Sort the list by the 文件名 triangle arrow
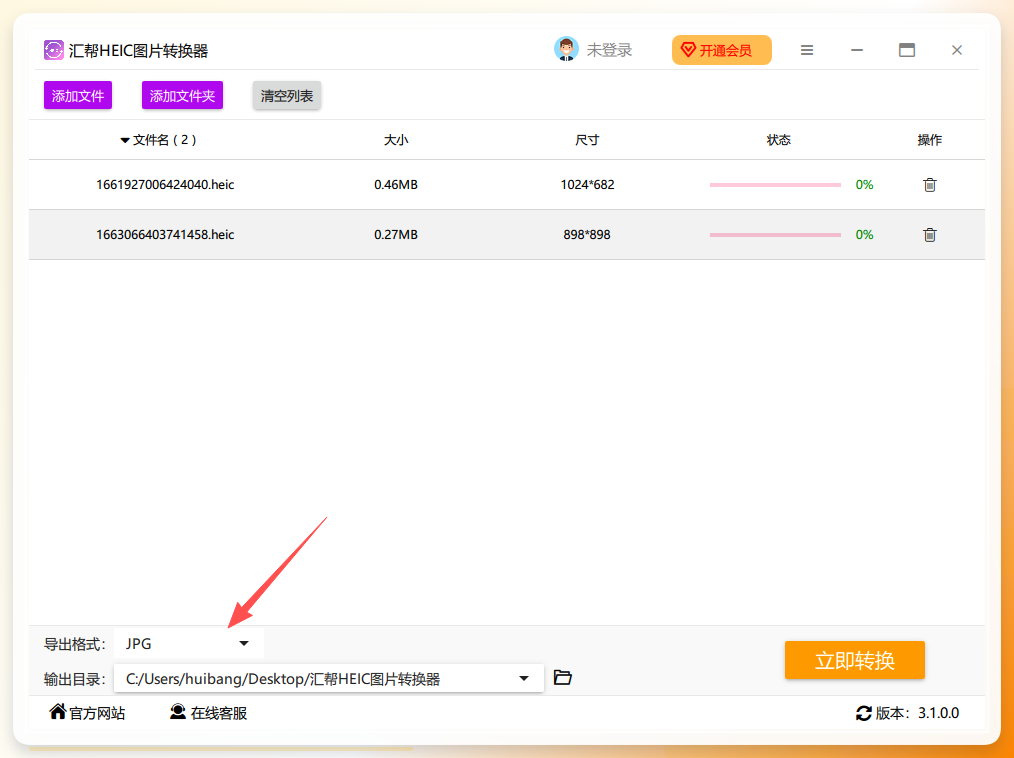The width and height of the screenshot is (1014, 758). tap(125, 140)
